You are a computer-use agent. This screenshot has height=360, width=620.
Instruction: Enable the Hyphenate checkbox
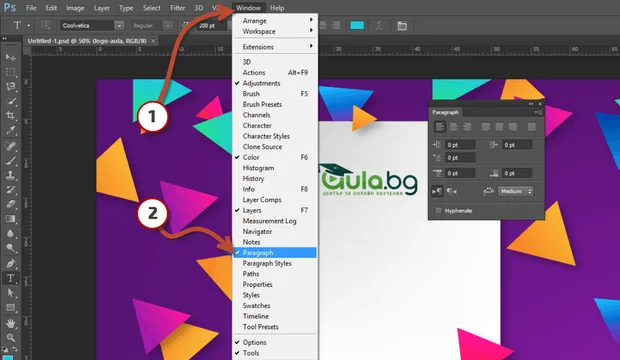(x=438, y=210)
